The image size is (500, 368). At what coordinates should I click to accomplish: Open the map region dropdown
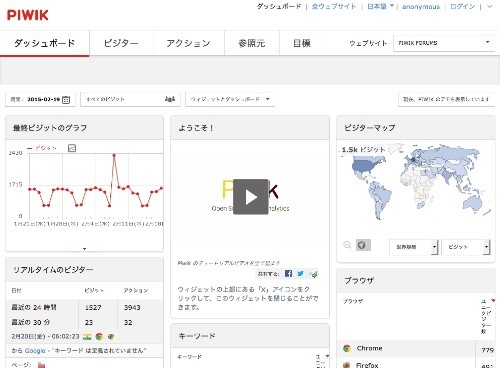(413, 247)
